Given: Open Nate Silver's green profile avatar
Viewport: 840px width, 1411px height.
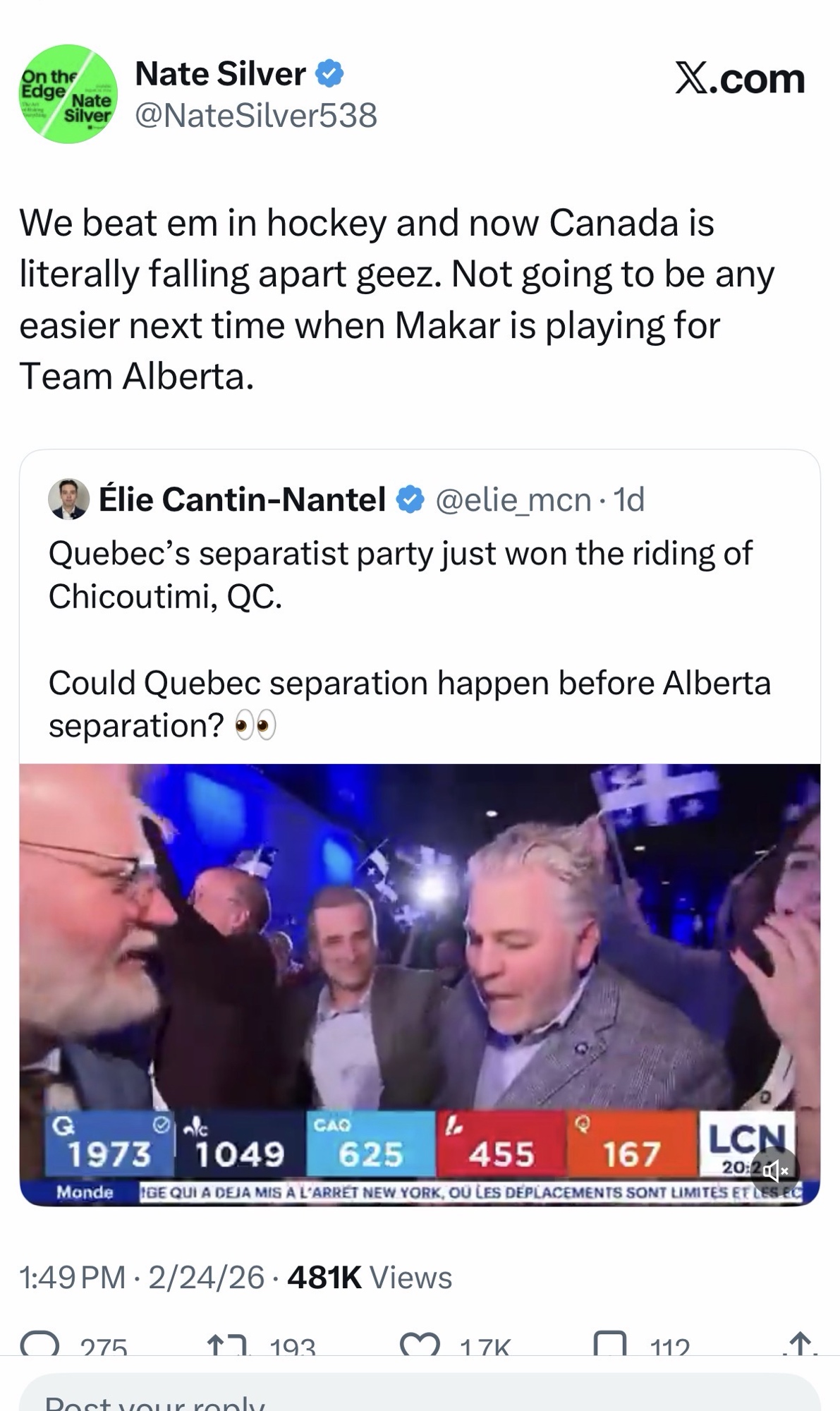Looking at the screenshot, I should click(x=68, y=94).
